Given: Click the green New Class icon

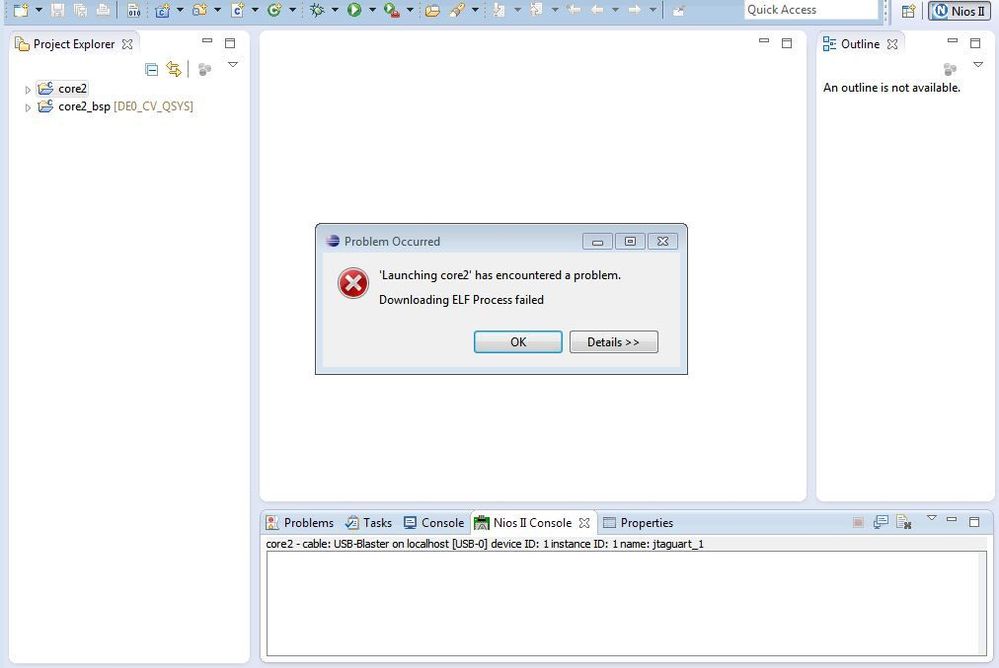Looking at the screenshot, I should pyautogui.click(x=275, y=10).
